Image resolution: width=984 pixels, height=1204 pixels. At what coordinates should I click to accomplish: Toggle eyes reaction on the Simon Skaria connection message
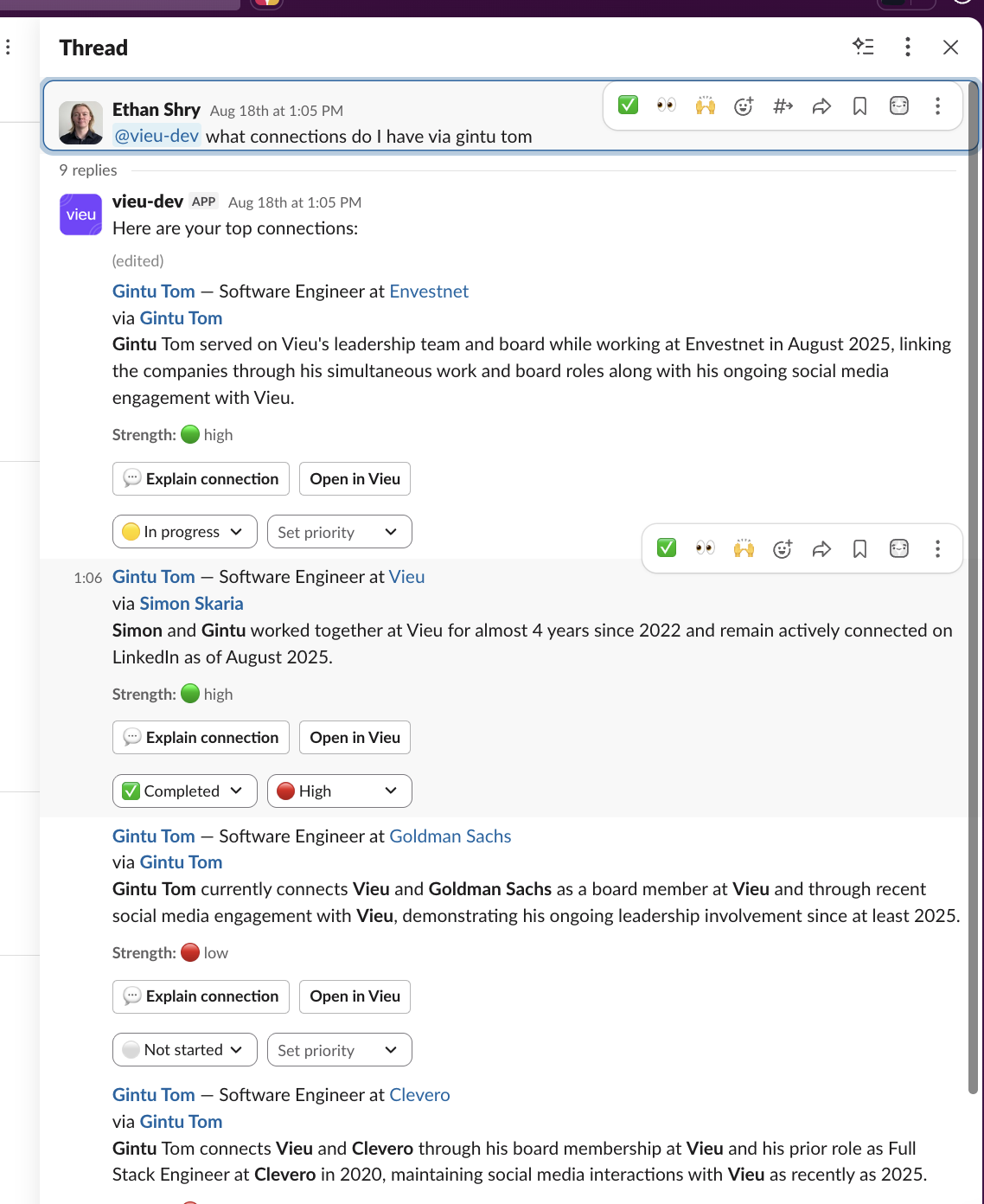coord(705,548)
